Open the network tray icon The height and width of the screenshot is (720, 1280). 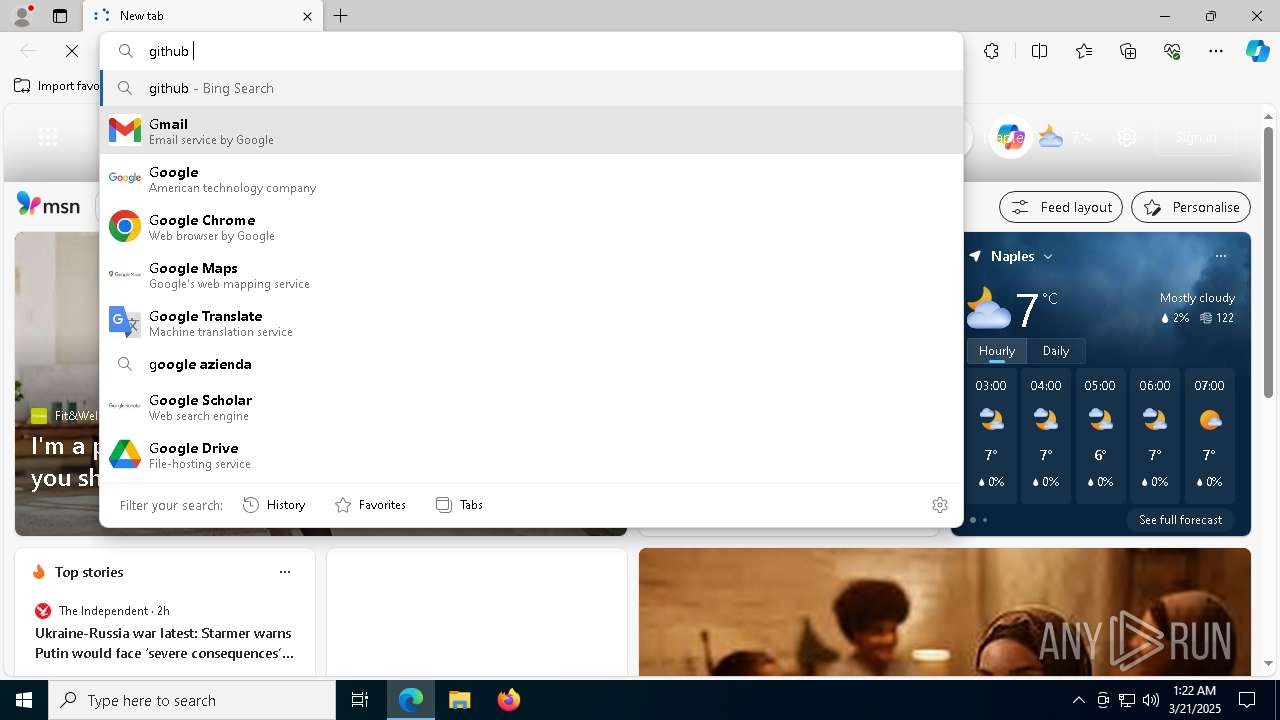[x=1127, y=700]
